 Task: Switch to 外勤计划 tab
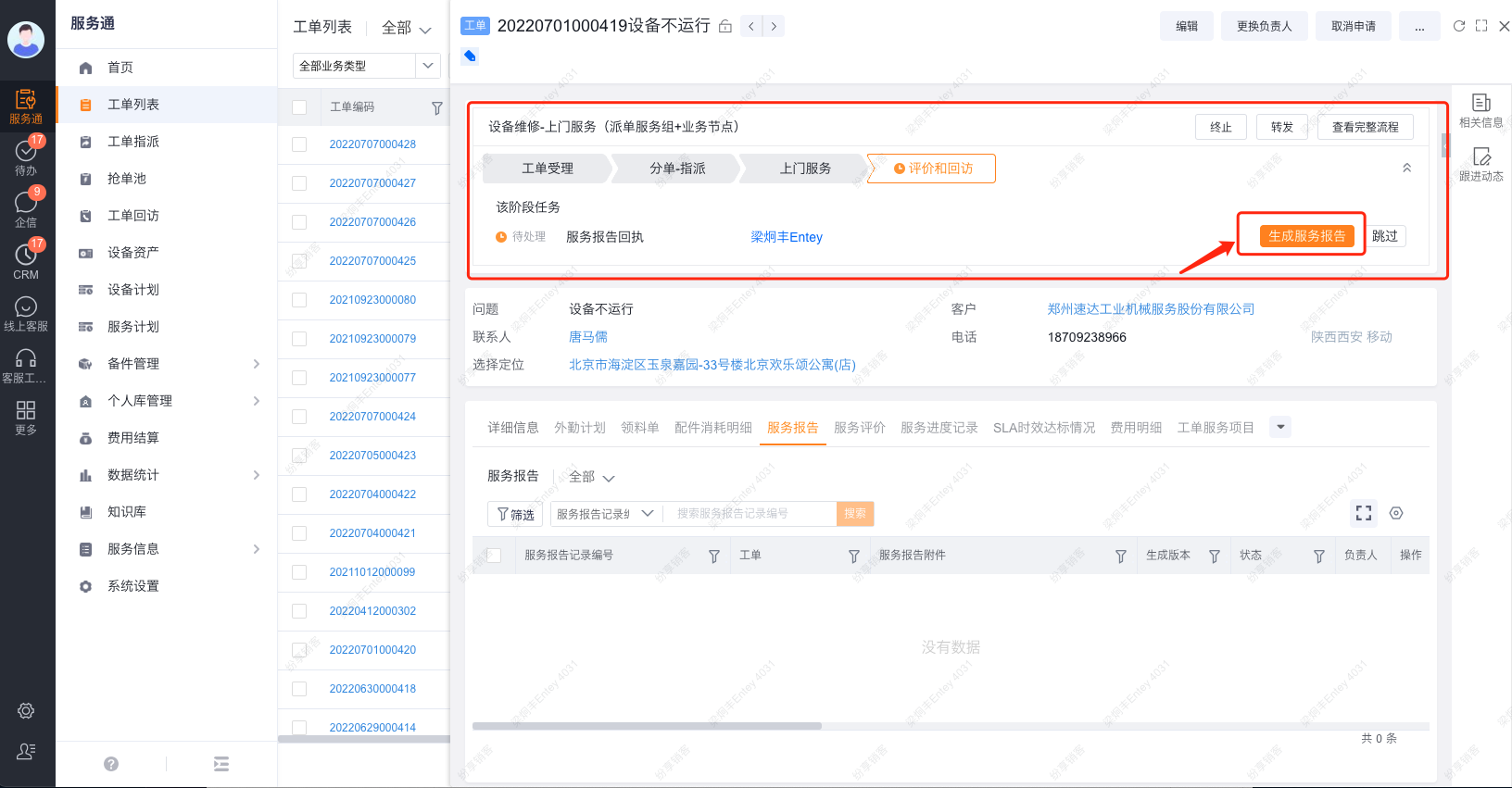point(580,427)
